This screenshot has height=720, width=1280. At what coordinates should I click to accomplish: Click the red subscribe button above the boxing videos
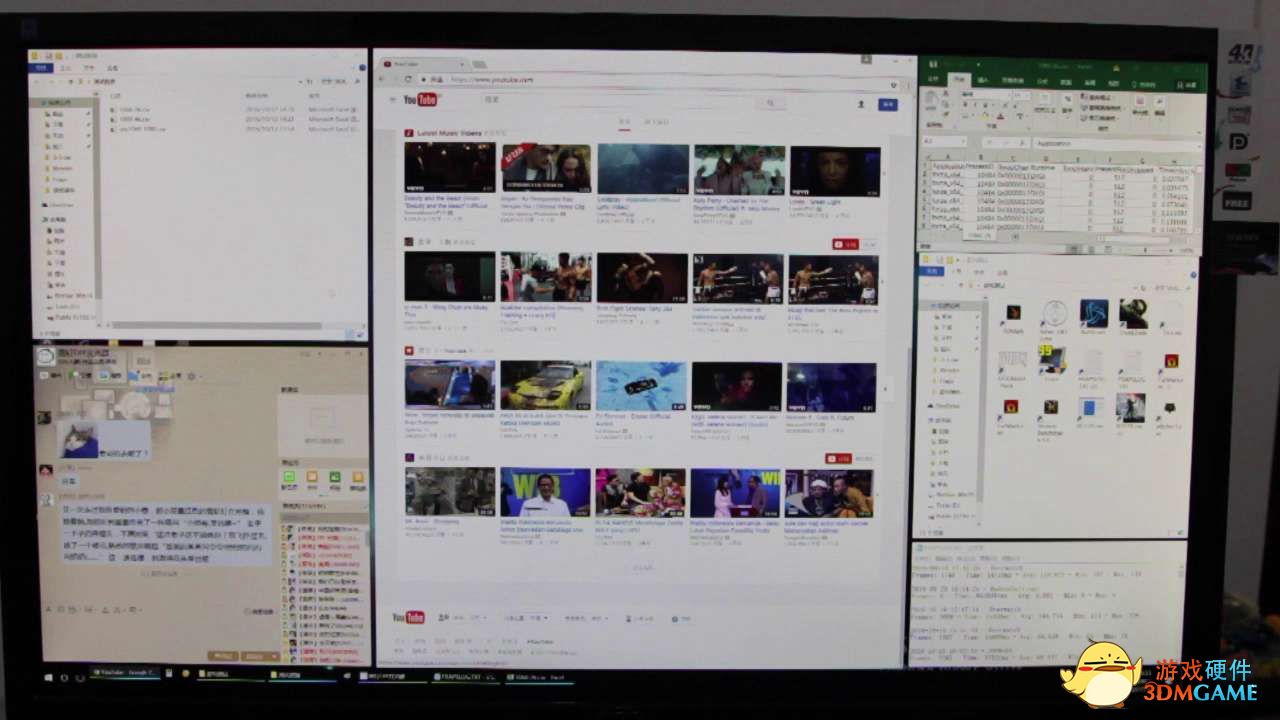tap(845, 244)
